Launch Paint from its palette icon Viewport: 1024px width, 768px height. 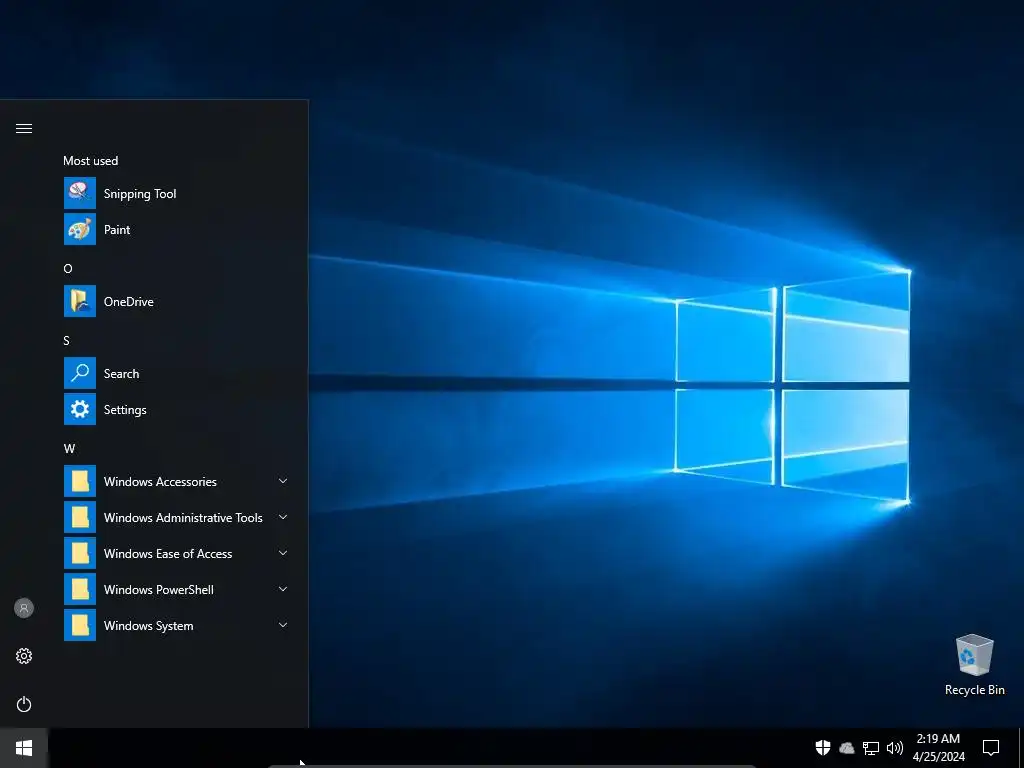(80, 229)
